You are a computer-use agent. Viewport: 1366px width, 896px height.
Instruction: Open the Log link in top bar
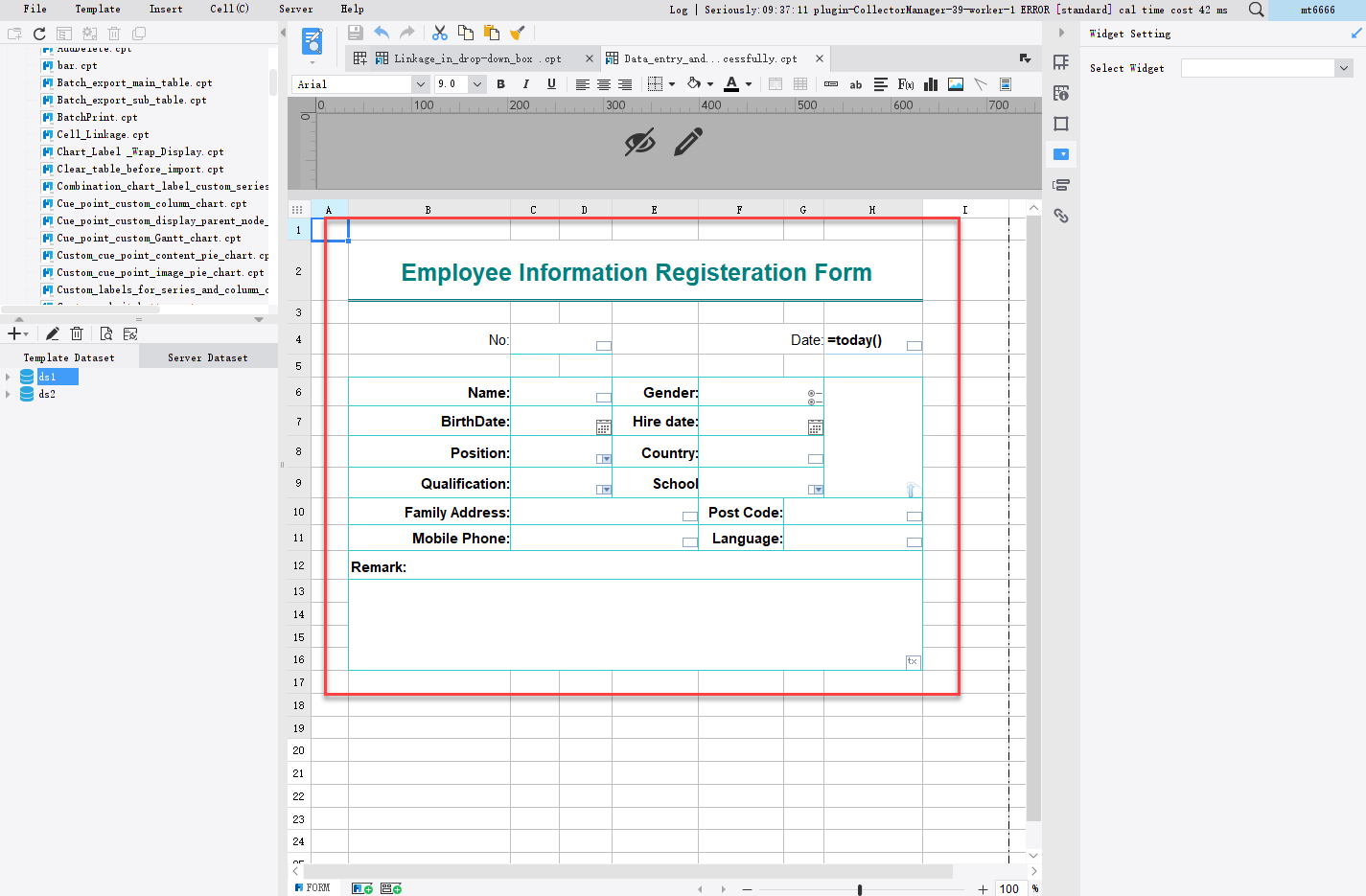coord(679,10)
